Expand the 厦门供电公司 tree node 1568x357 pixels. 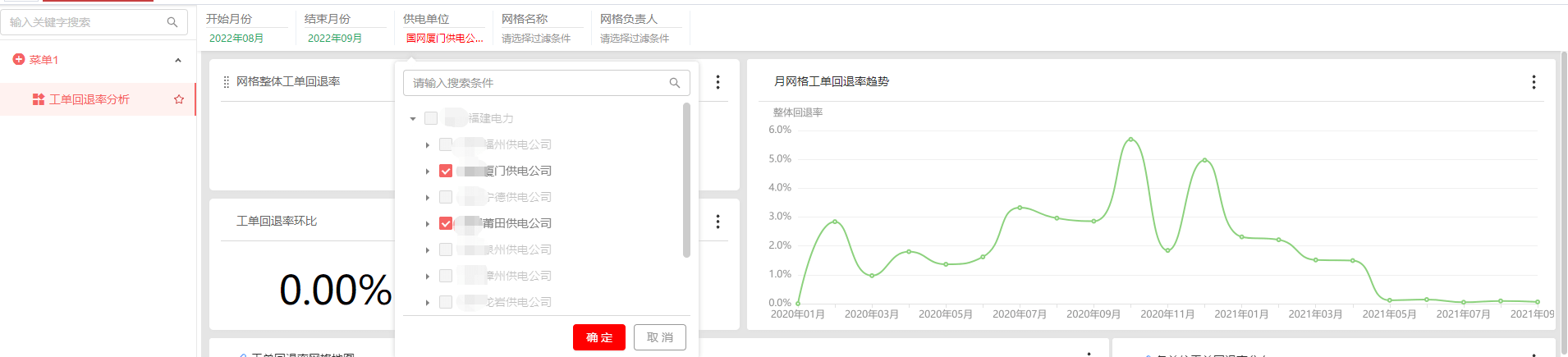point(428,172)
